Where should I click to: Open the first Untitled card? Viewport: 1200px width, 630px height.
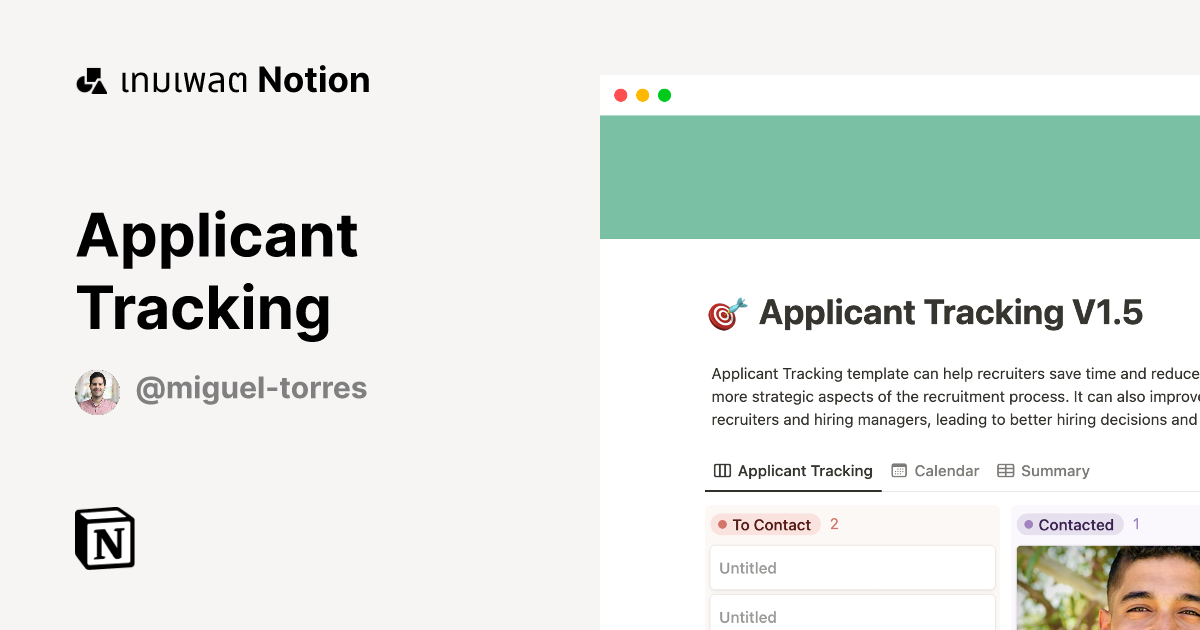pyautogui.click(x=852, y=567)
